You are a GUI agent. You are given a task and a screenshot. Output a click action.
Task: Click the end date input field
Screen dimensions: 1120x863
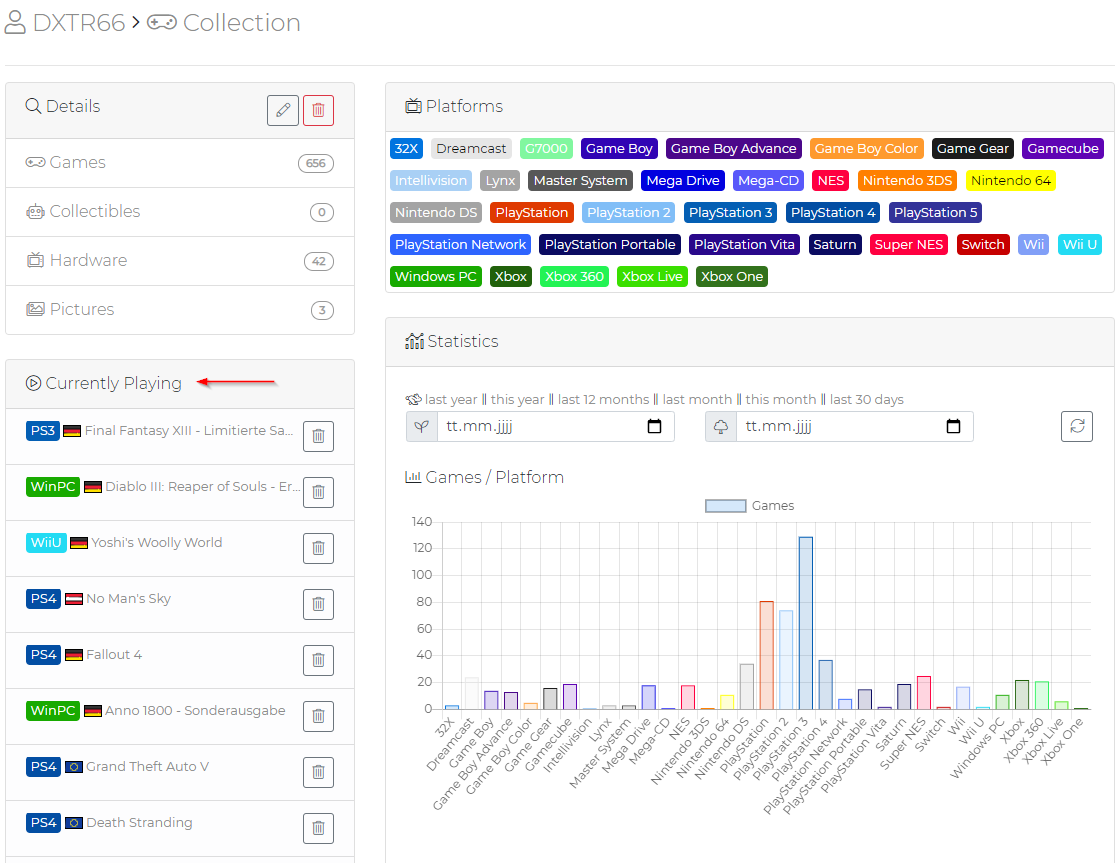point(854,426)
